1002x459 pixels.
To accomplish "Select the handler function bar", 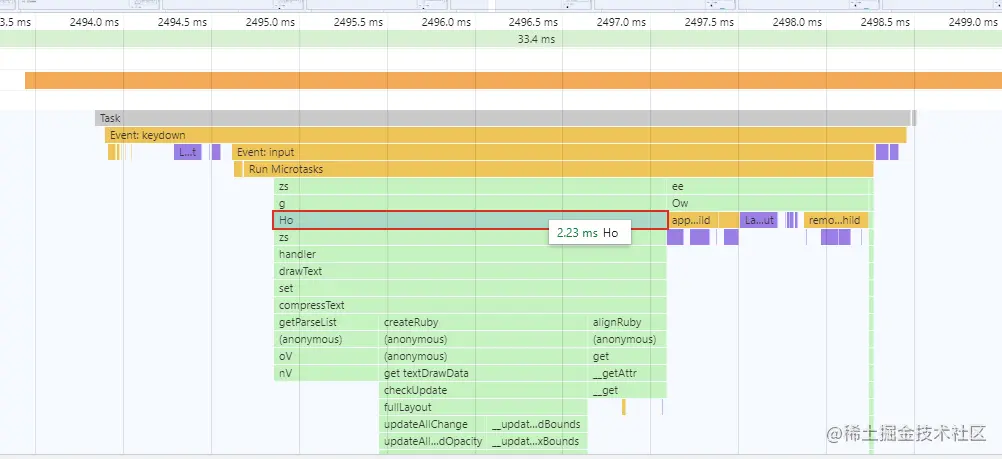I will 470,254.
